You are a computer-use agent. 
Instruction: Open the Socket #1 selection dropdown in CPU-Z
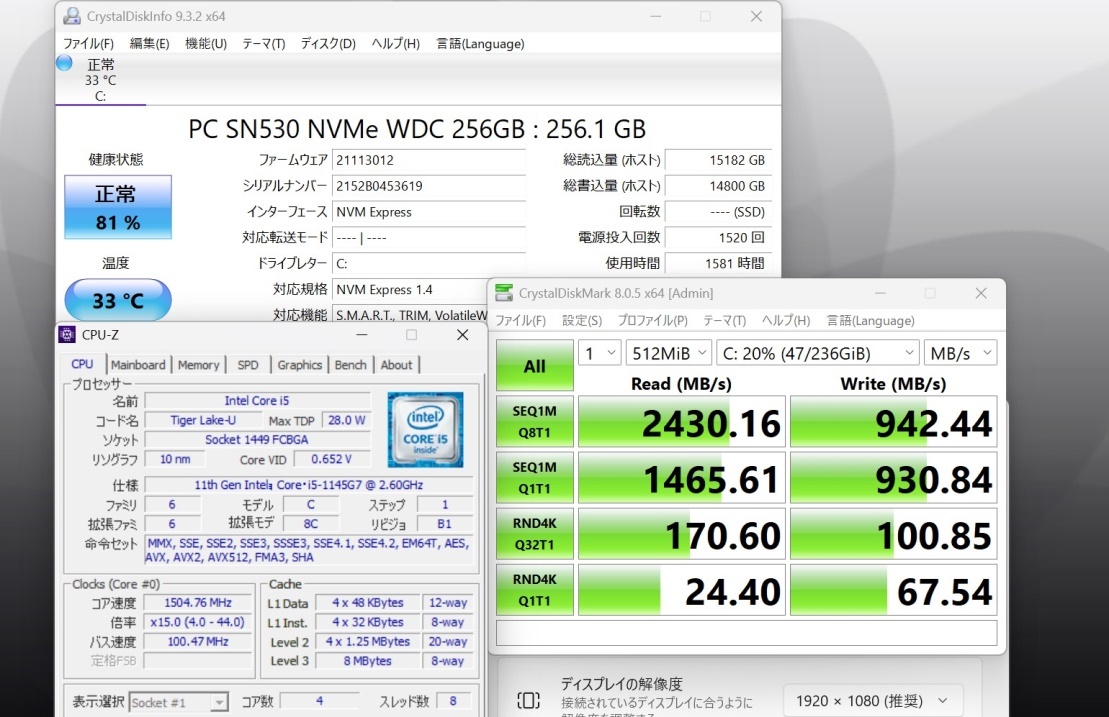(179, 702)
